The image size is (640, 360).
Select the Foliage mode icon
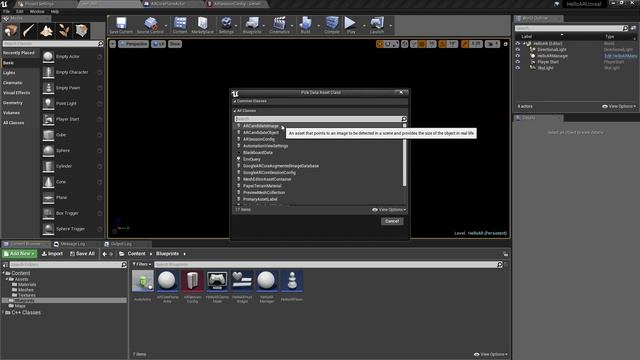(x=64, y=31)
